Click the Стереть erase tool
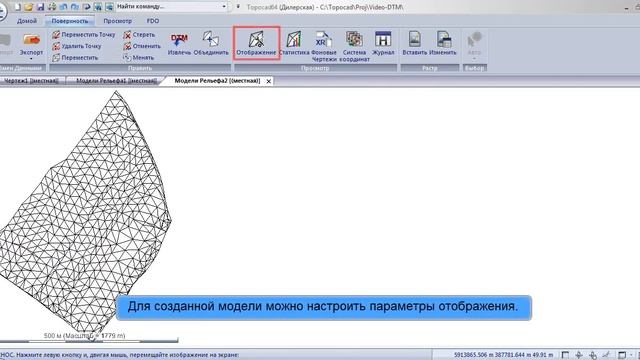The height and width of the screenshot is (360, 640). (x=139, y=35)
